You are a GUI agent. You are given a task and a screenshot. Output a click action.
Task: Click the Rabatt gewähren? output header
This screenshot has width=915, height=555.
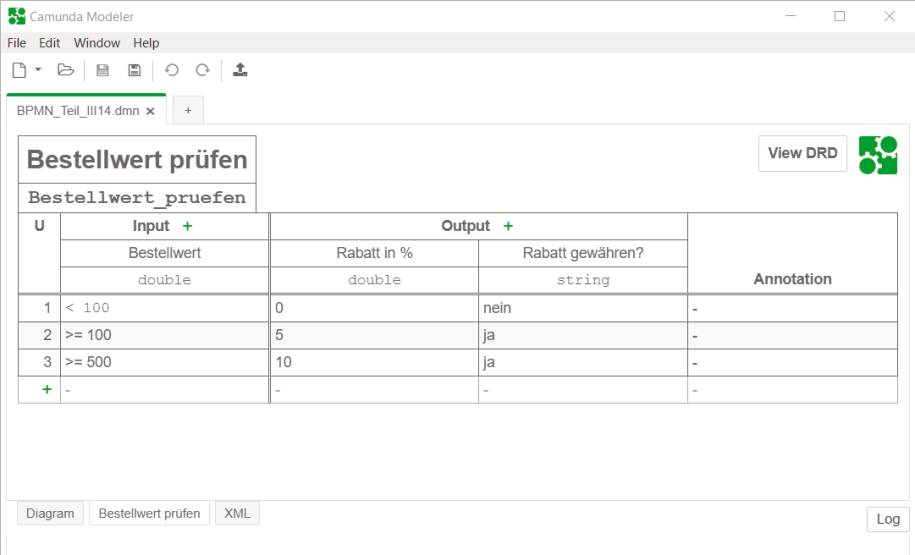(583, 253)
